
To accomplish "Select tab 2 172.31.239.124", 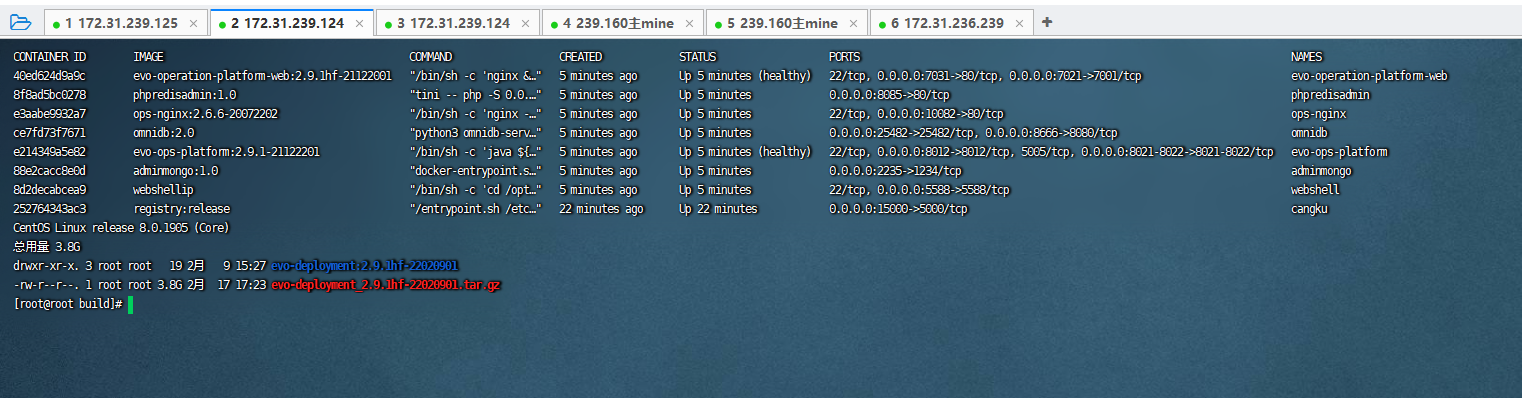I will pos(292,22).
